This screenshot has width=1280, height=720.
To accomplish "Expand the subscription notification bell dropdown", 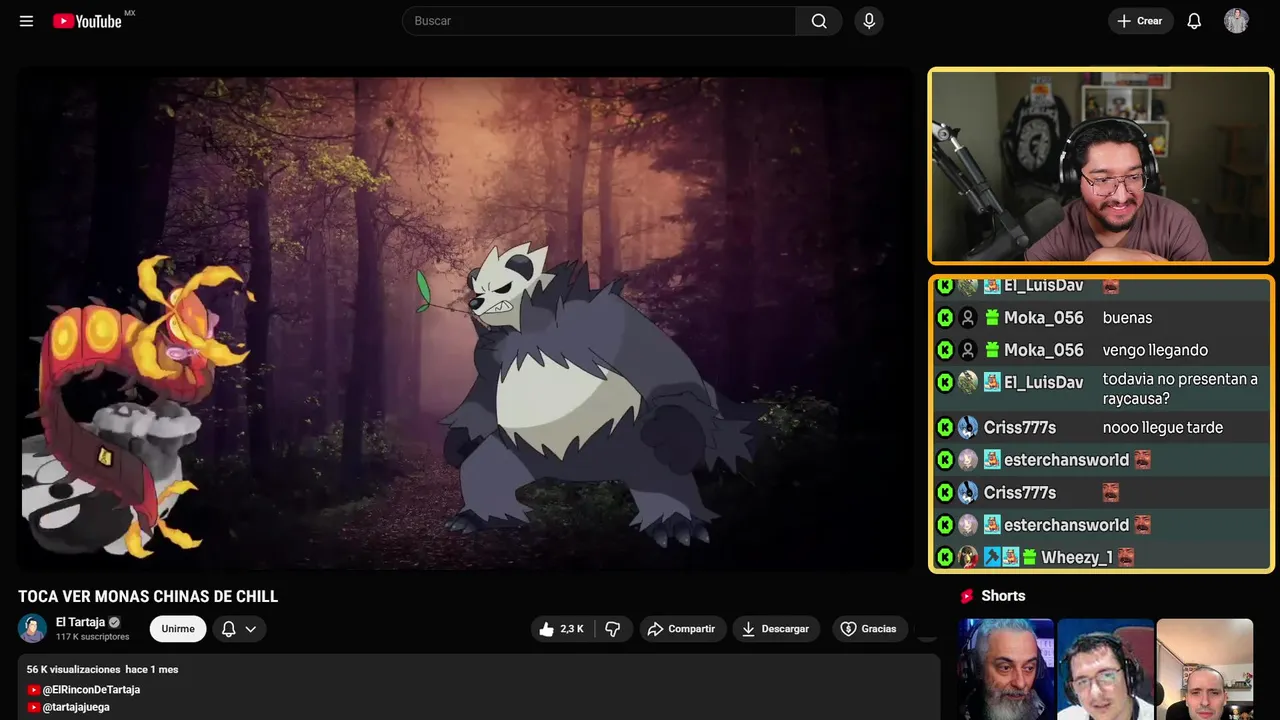I will [239, 629].
